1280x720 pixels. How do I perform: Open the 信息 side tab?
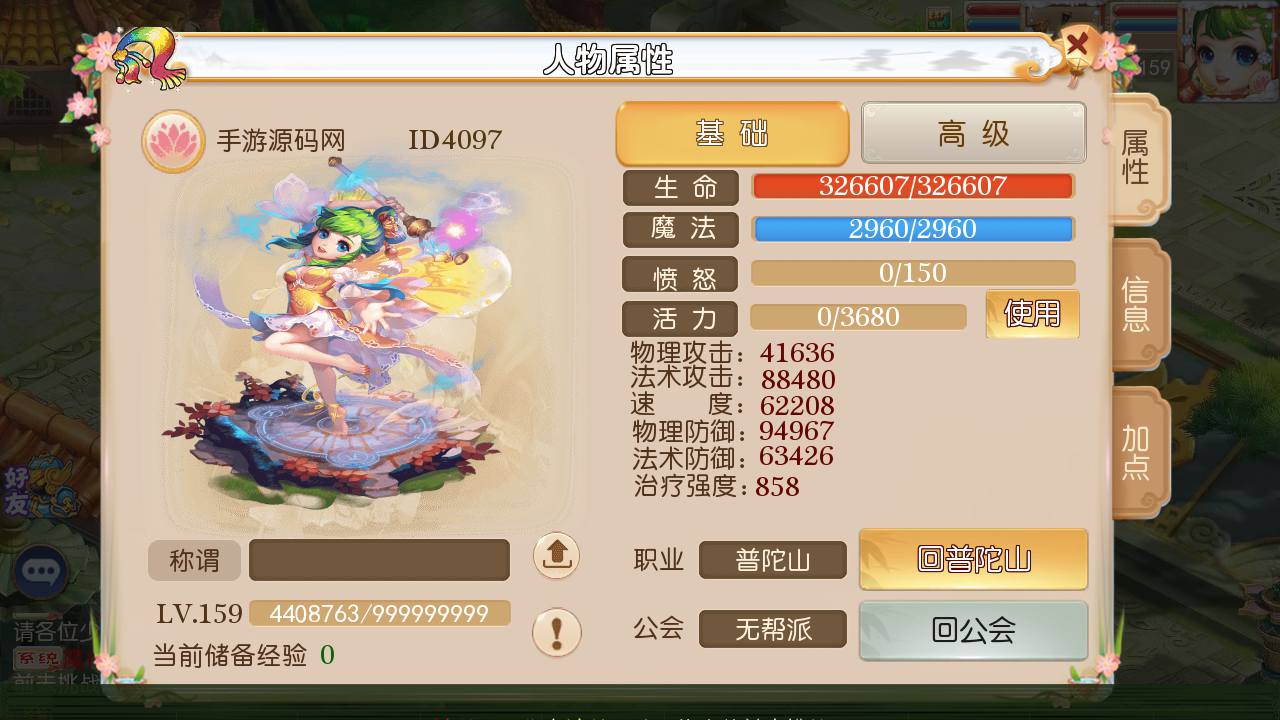tap(1138, 305)
